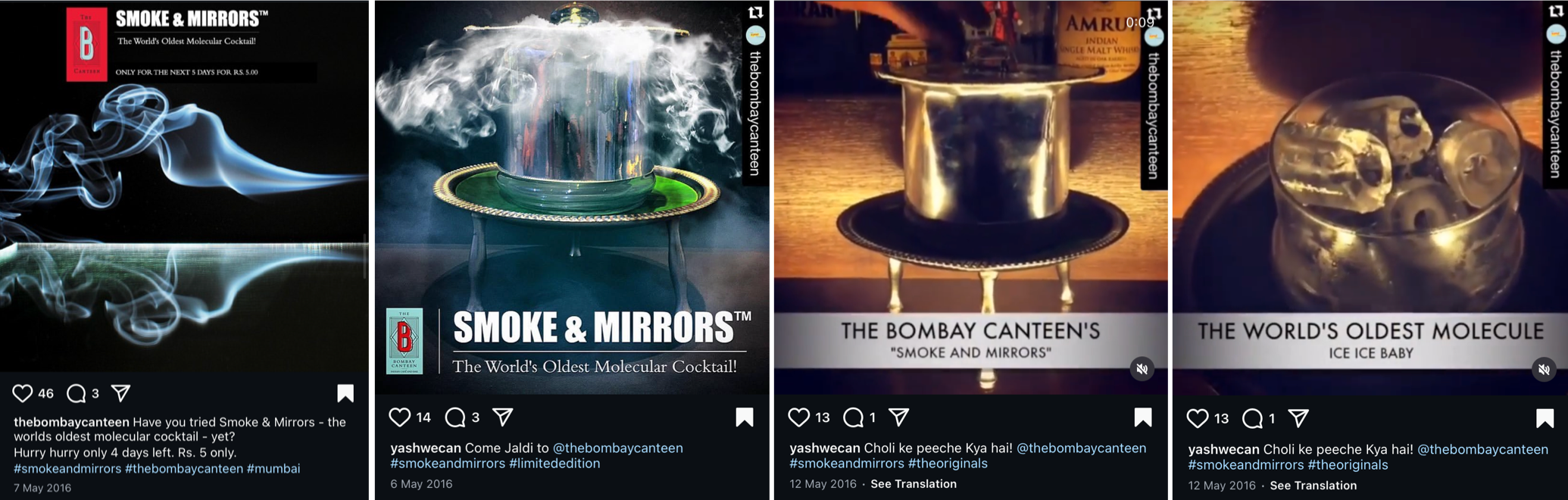The image size is (1568, 500).
Task: Open comments on the post with 46 likes
Action: click(x=76, y=393)
